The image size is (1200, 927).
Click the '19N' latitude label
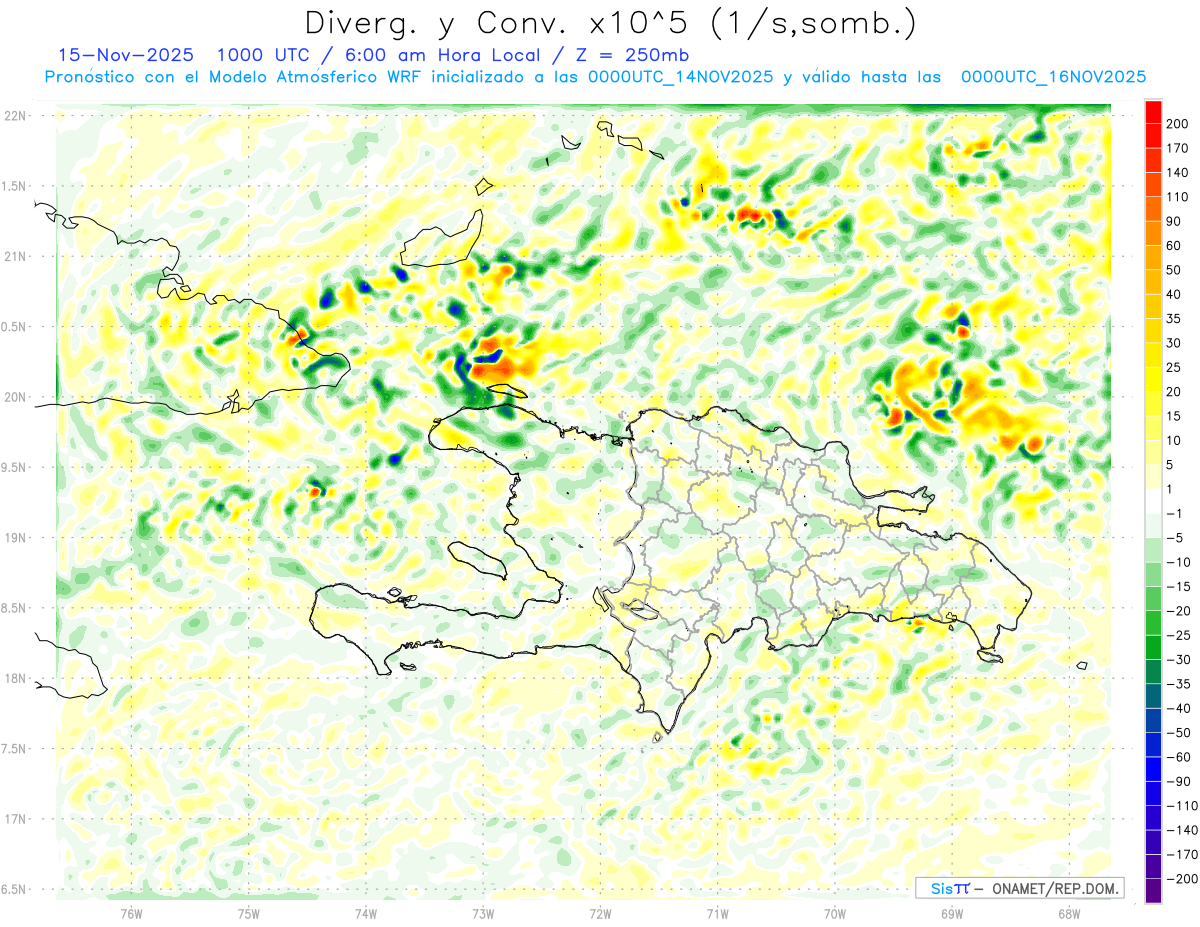(15, 537)
